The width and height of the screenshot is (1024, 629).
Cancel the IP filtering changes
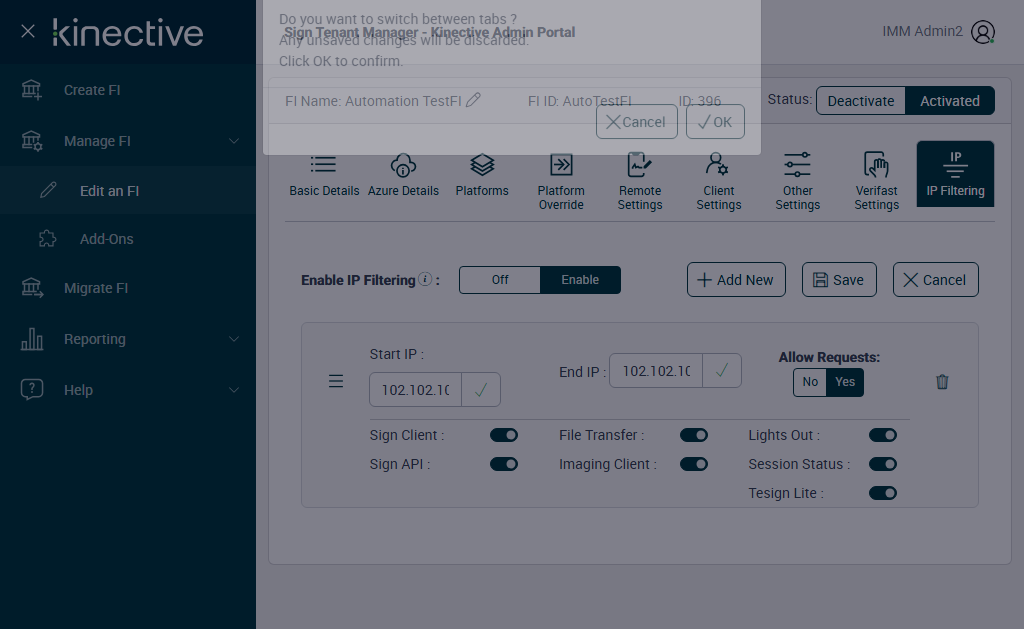pos(935,280)
